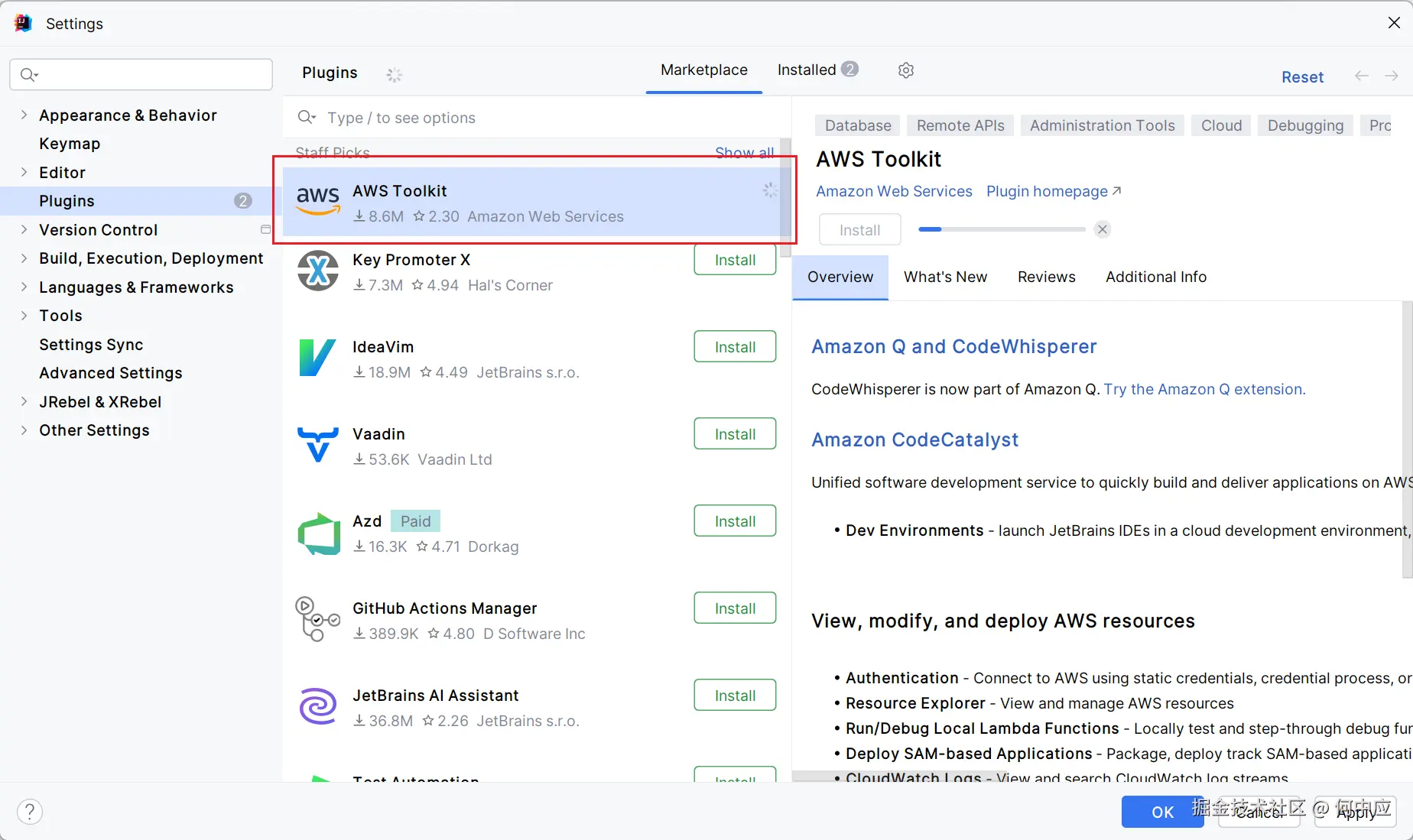Click the IdeaVim plugin logo
This screenshot has height=840, width=1413.
[318, 358]
